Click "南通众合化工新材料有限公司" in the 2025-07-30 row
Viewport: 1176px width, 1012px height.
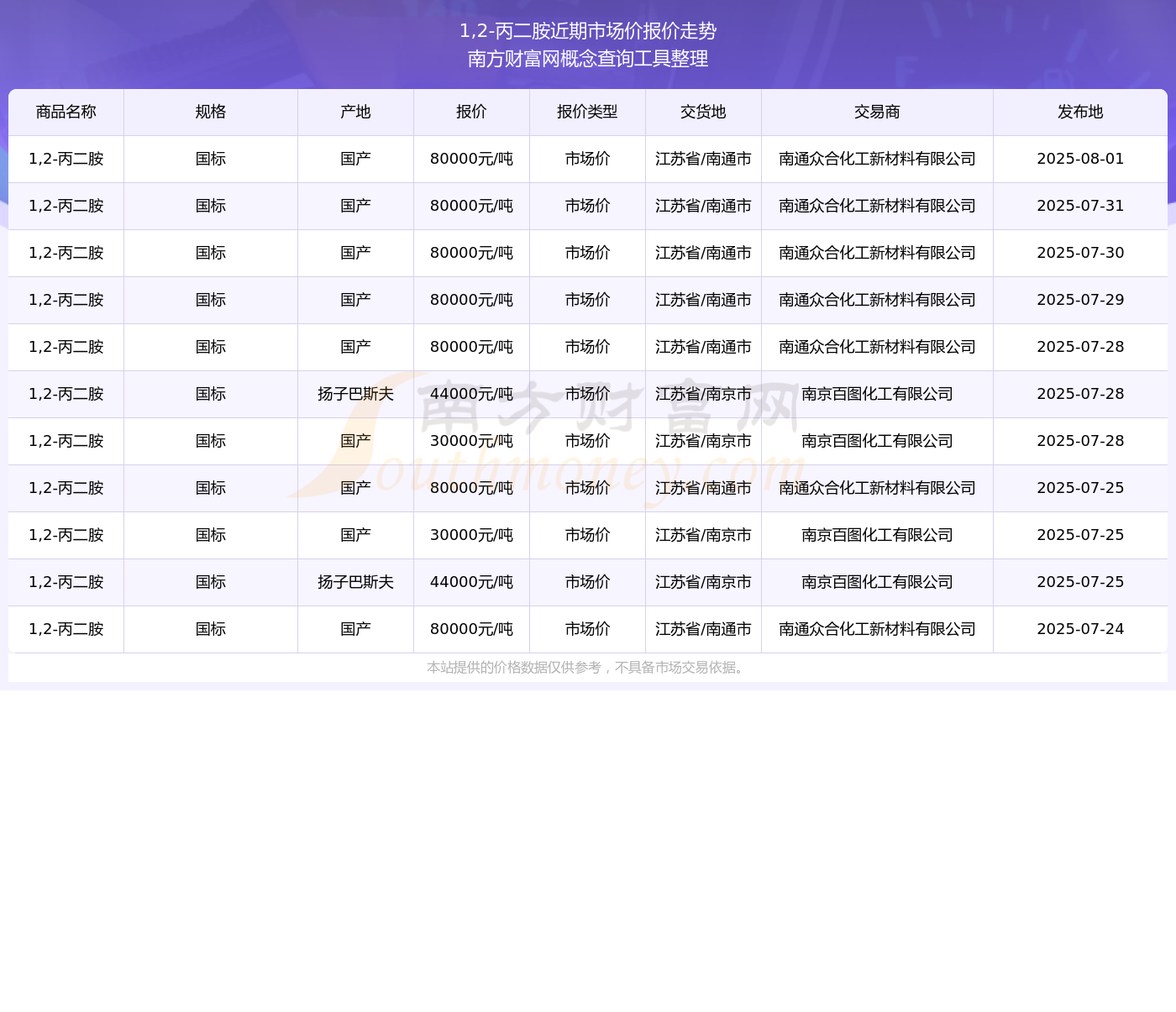(x=878, y=253)
